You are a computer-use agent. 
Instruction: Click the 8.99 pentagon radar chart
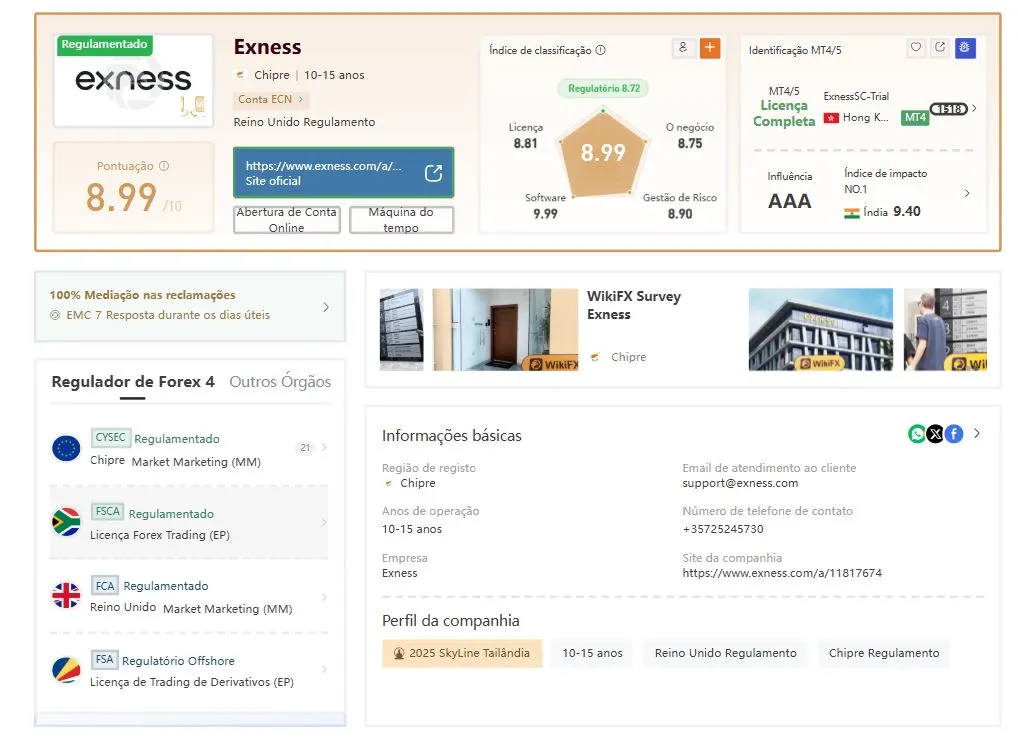pyautogui.click(x=603, y=152)
